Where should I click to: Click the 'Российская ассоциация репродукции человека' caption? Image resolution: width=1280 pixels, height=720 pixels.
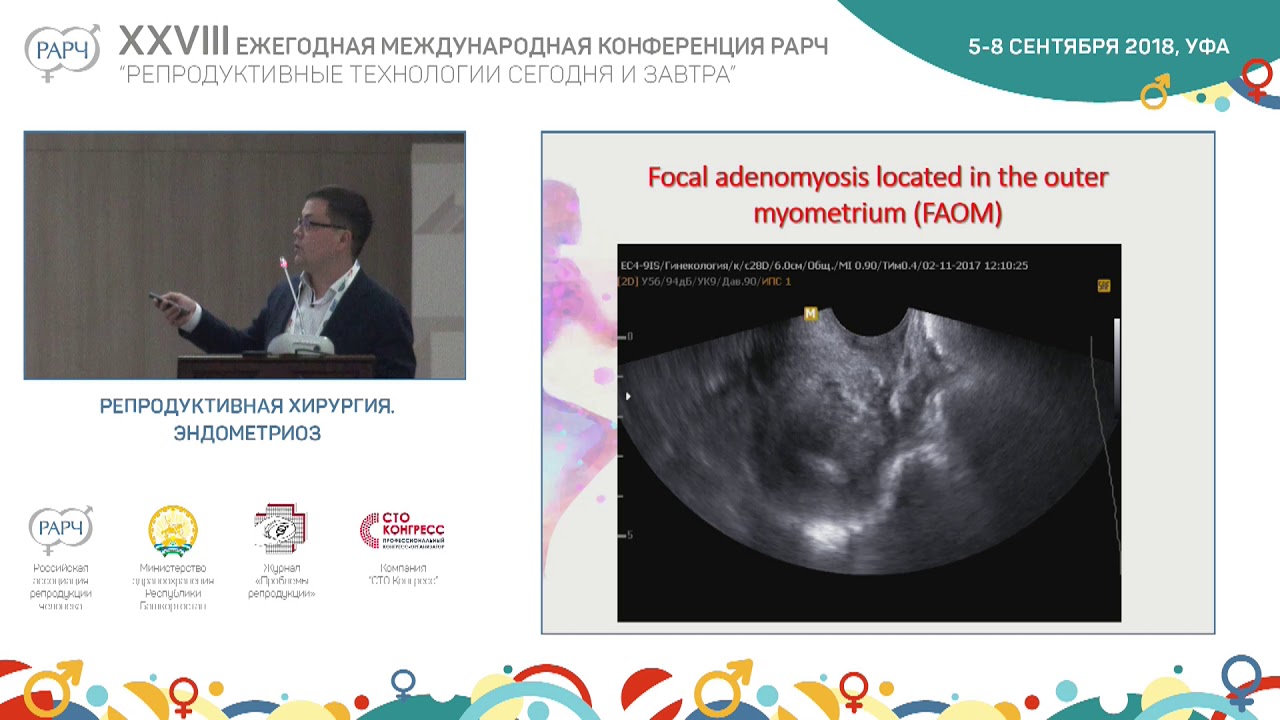click(x=61, y=587)
